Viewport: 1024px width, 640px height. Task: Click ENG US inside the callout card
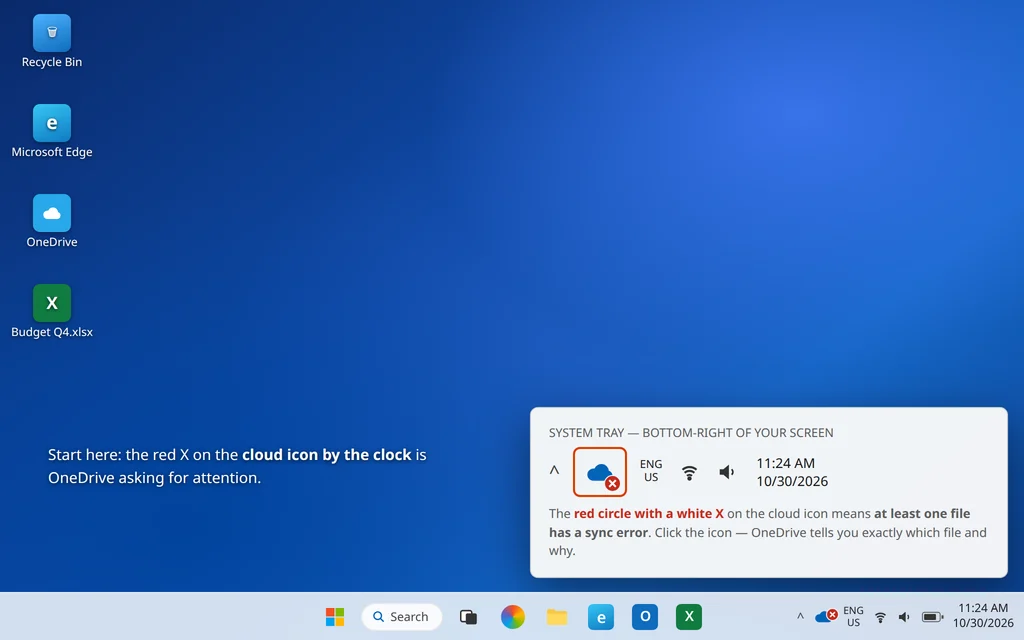[x=651, y=470]
